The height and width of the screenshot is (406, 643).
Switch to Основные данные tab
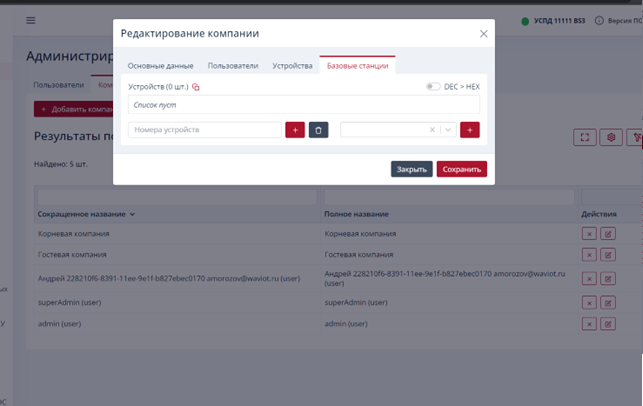click(x=160, y=66)
